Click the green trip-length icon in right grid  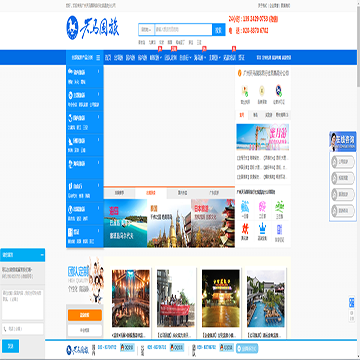[x=279, y=207]
